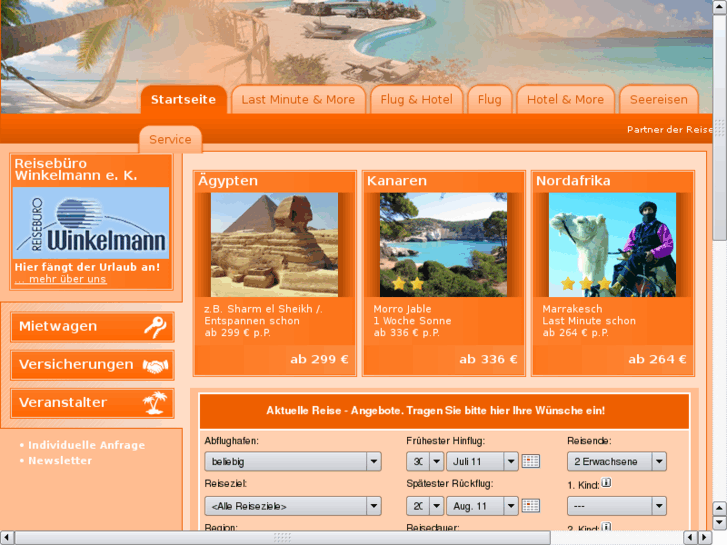The height and width of the screenshot is (545, 727).
Task: Open the 'Juli 11' month dropdown
Action: tap(482, 462)
